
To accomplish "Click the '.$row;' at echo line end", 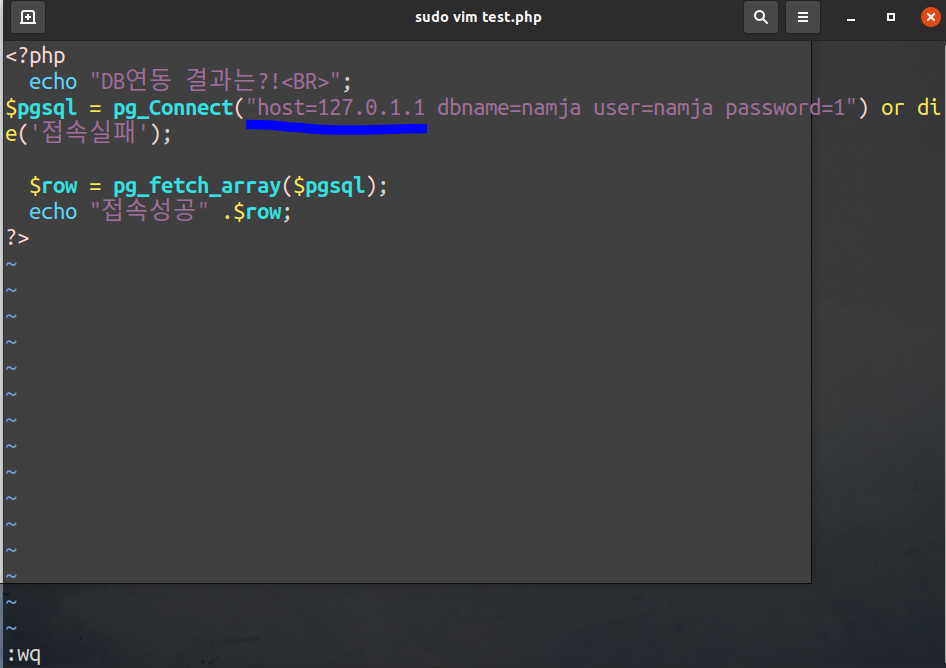I will pyautogui.click(x=257, y=212).
